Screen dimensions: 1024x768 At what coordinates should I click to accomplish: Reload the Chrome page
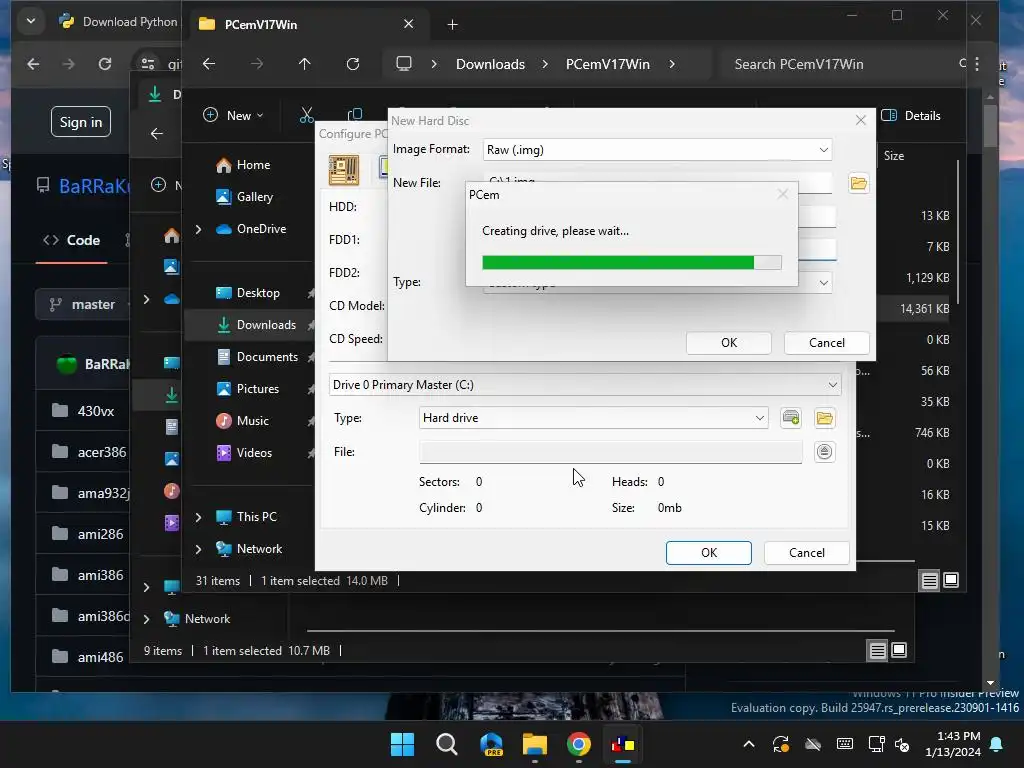(104, 64)
